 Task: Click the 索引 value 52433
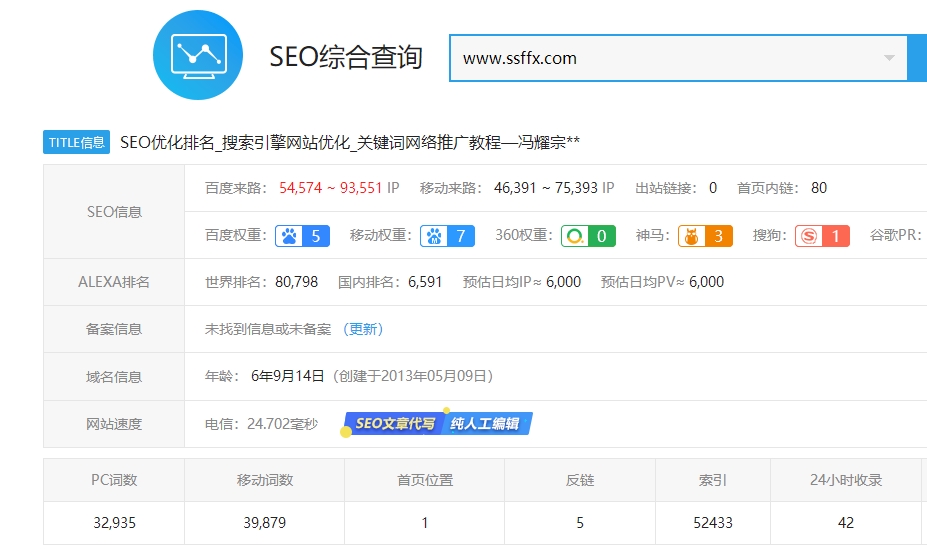[x=712, y=523]
